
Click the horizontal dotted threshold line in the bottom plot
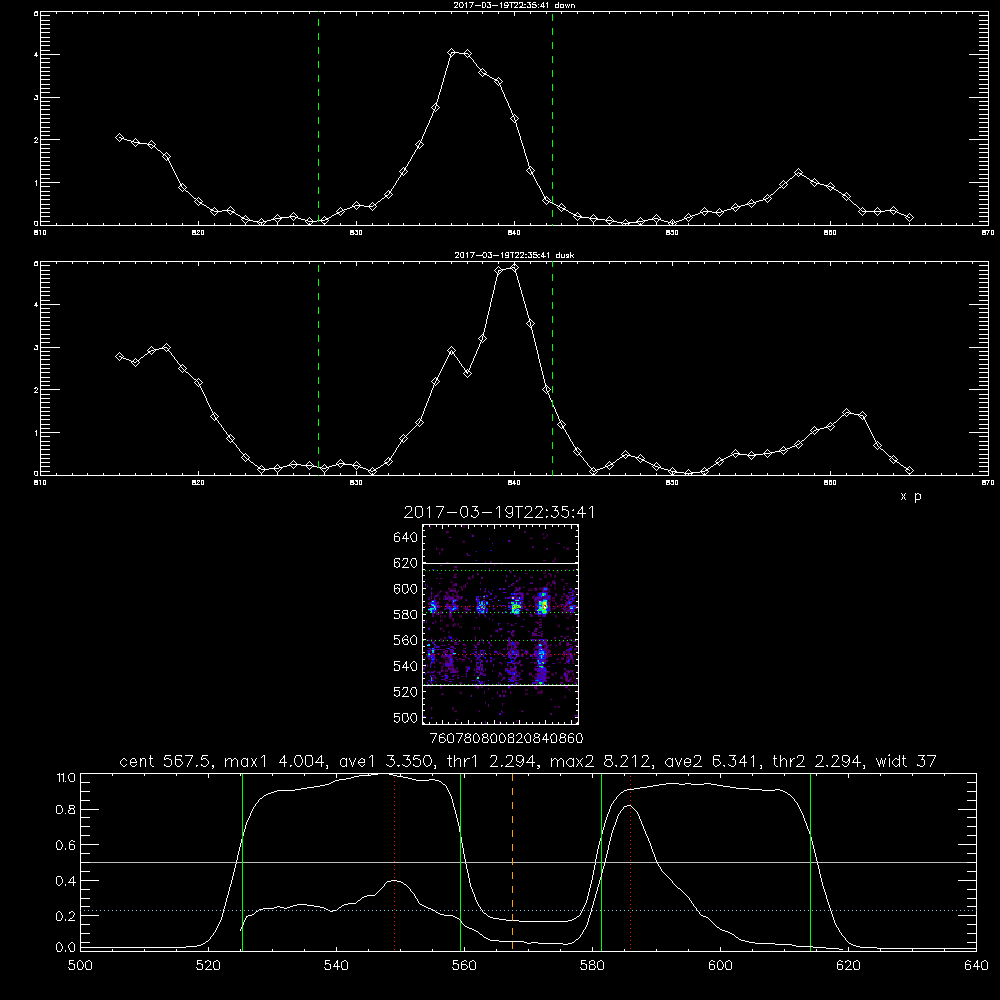point(529,911)
